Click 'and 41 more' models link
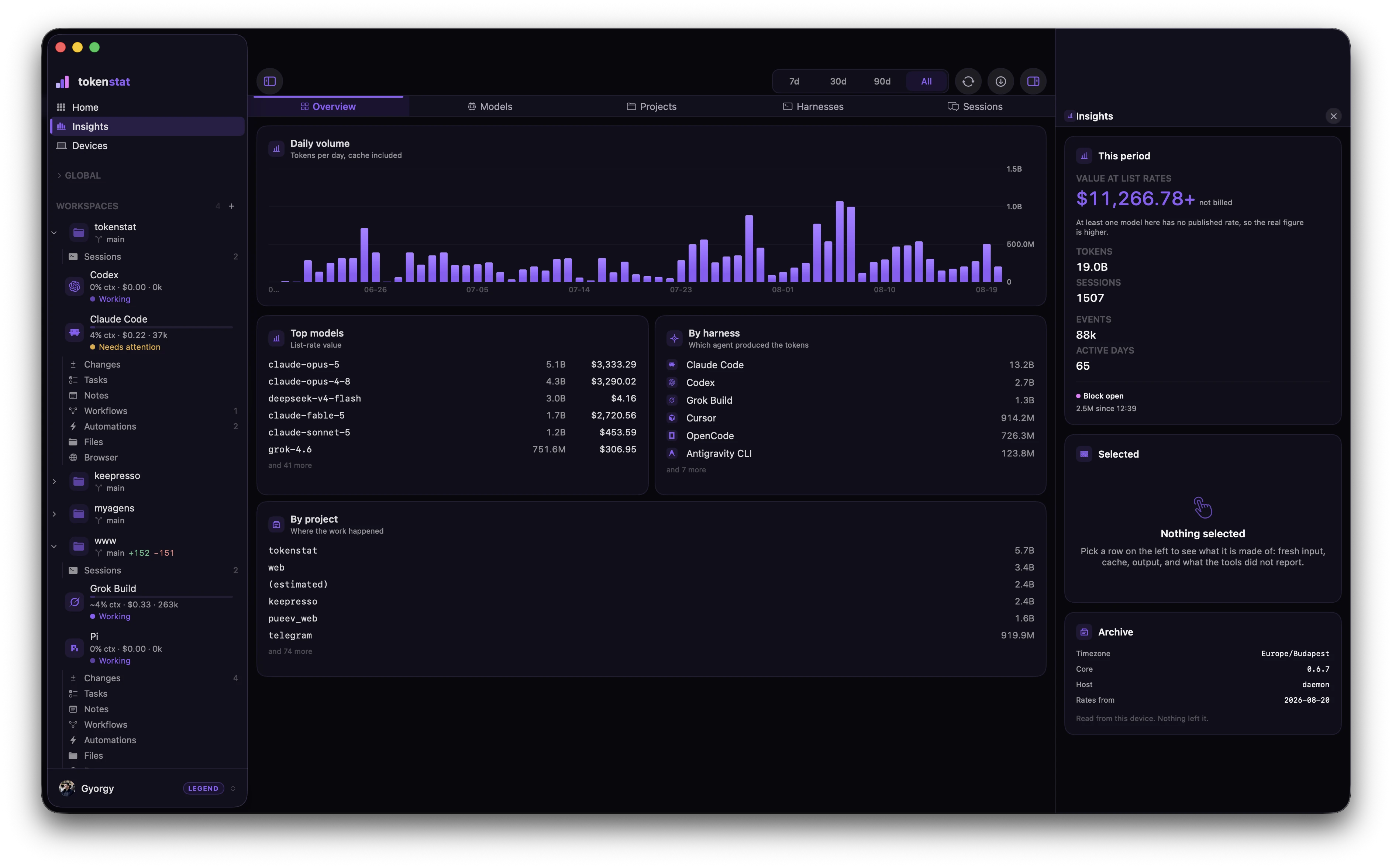 coord(290,466)
